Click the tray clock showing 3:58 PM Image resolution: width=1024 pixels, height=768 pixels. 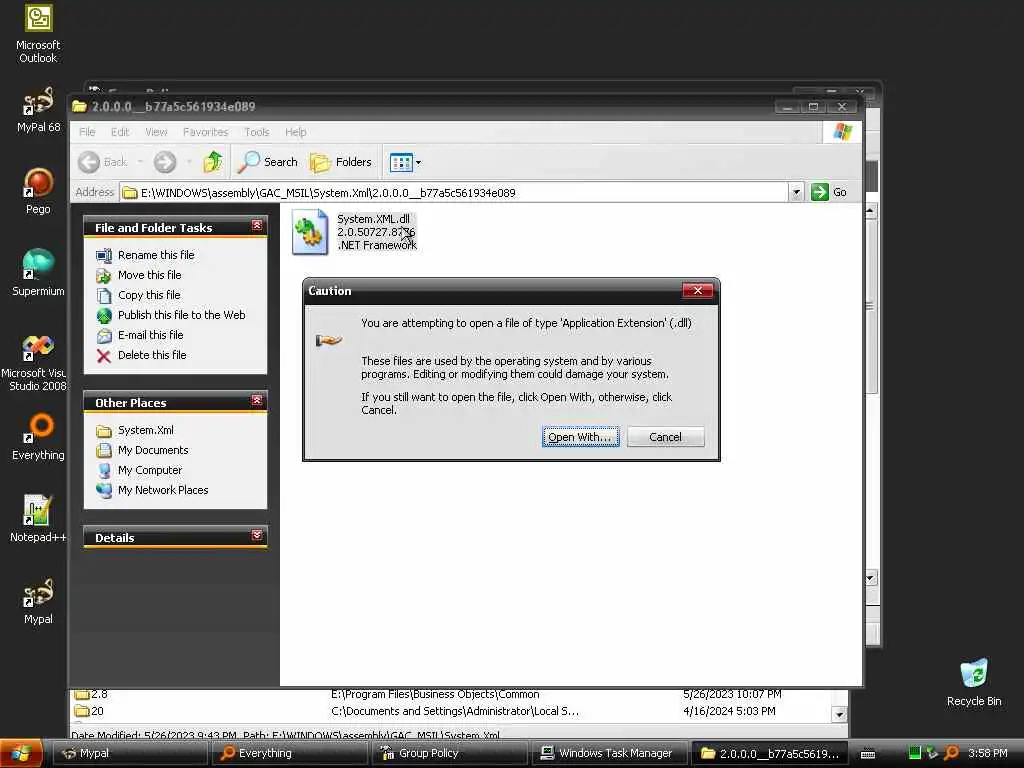pyautogui.click(x=987, y=753)
